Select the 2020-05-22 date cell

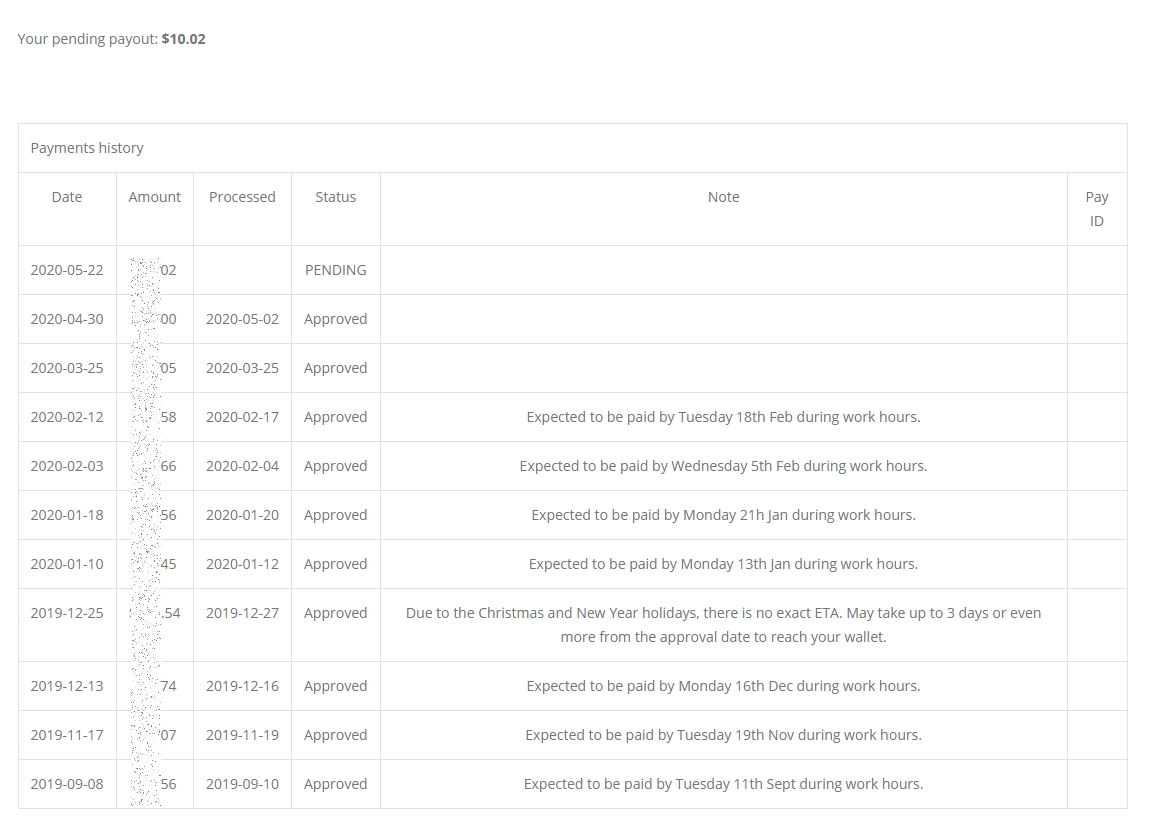(67, 270)
